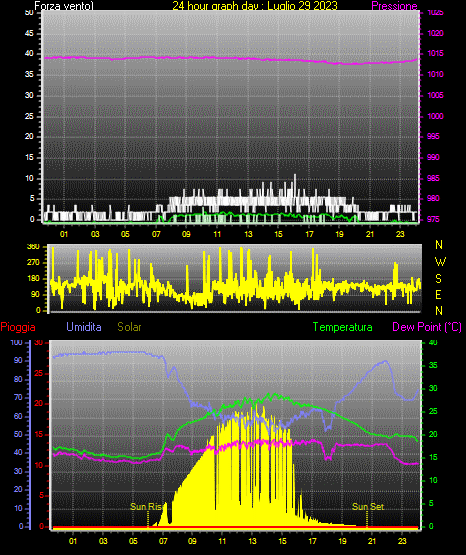This screenshot has height=555, width=466.
Task: Click the Solar legend label
Action: [x=129, y=327]
